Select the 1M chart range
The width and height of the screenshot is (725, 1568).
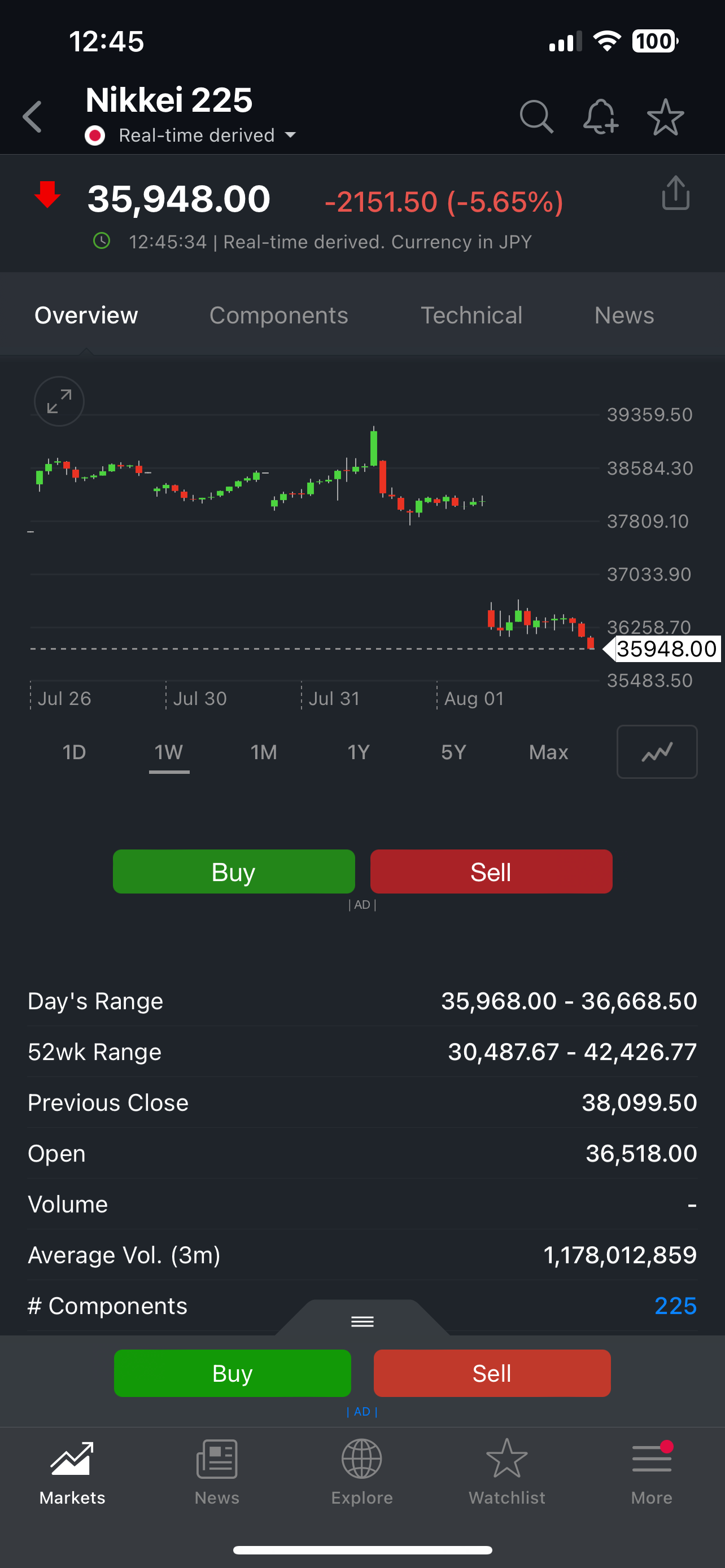pos(264,752)
